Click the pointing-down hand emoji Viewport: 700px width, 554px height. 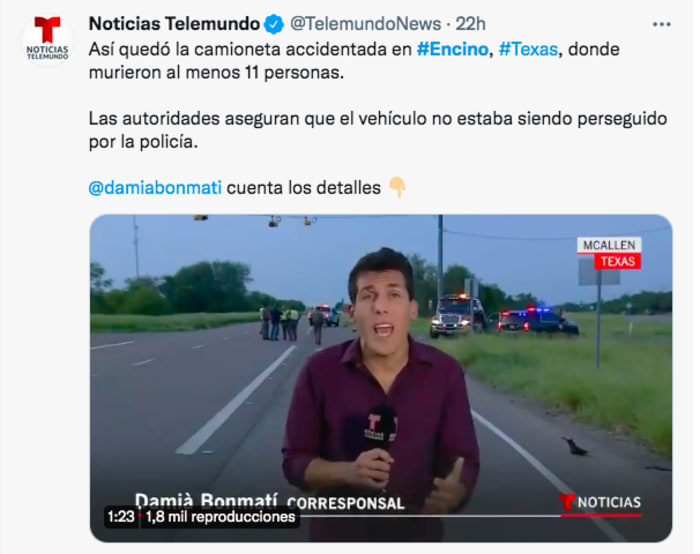pos(397,187)
